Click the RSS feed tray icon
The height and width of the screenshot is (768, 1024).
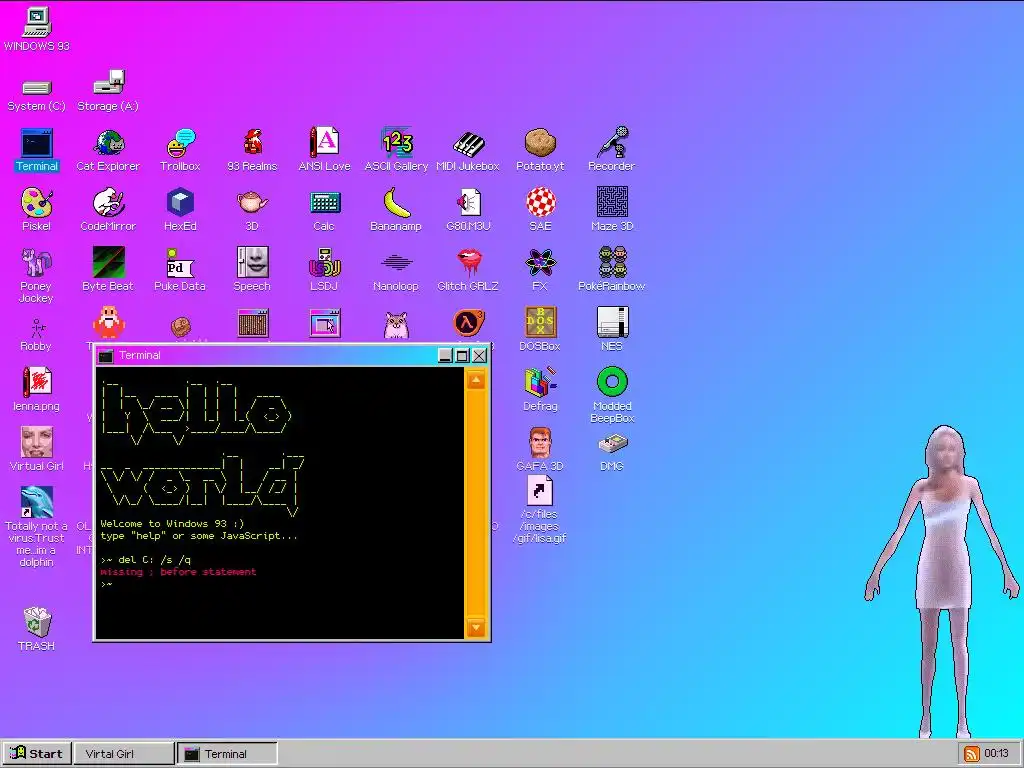(x=971, y=754)
